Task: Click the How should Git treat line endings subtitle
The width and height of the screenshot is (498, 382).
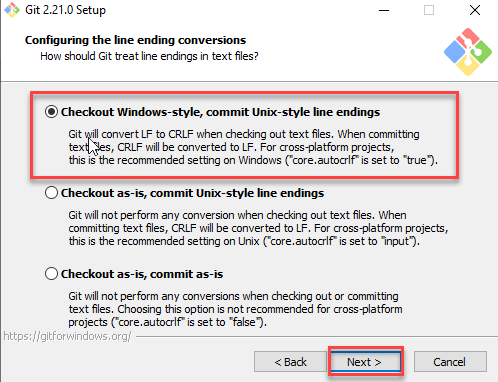Action: pos(149,56)
